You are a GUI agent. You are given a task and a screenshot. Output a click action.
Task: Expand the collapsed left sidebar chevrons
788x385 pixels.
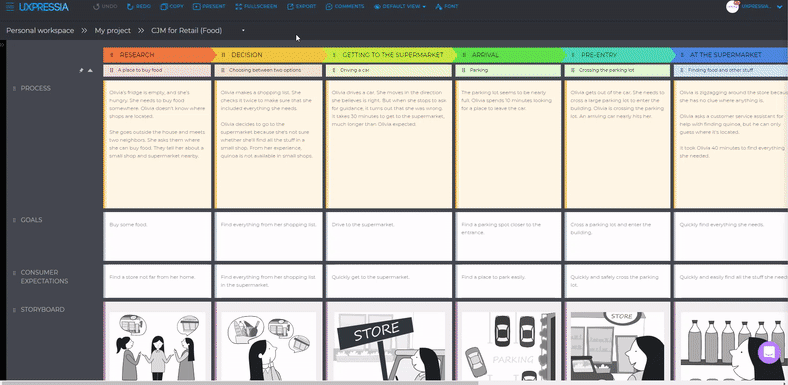(x=2, y=45)
